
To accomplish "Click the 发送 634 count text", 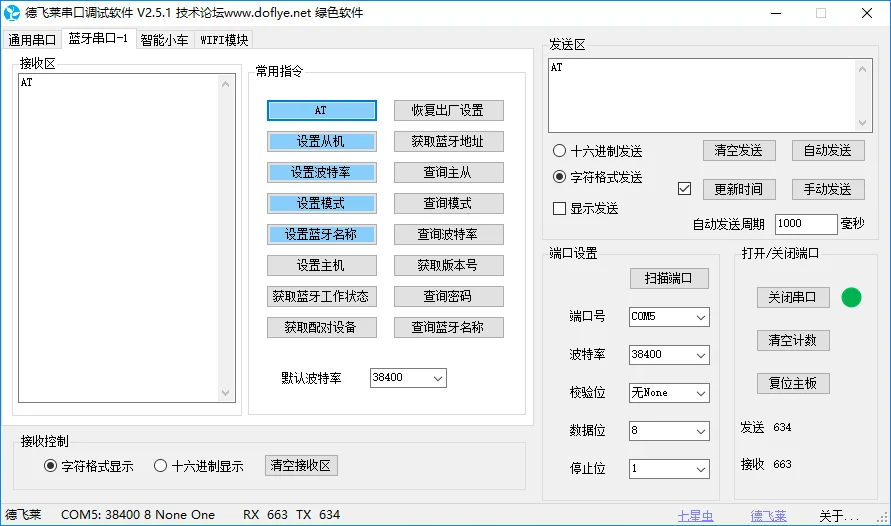I will coord(765,427).
